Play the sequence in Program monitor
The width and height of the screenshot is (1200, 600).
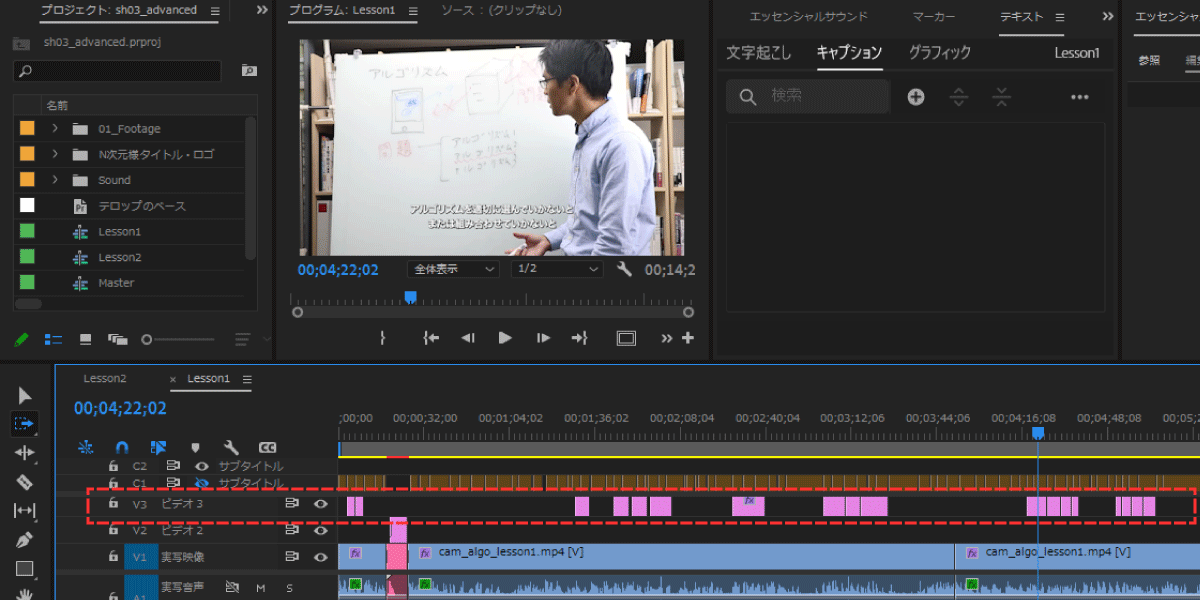coord(505,338)
